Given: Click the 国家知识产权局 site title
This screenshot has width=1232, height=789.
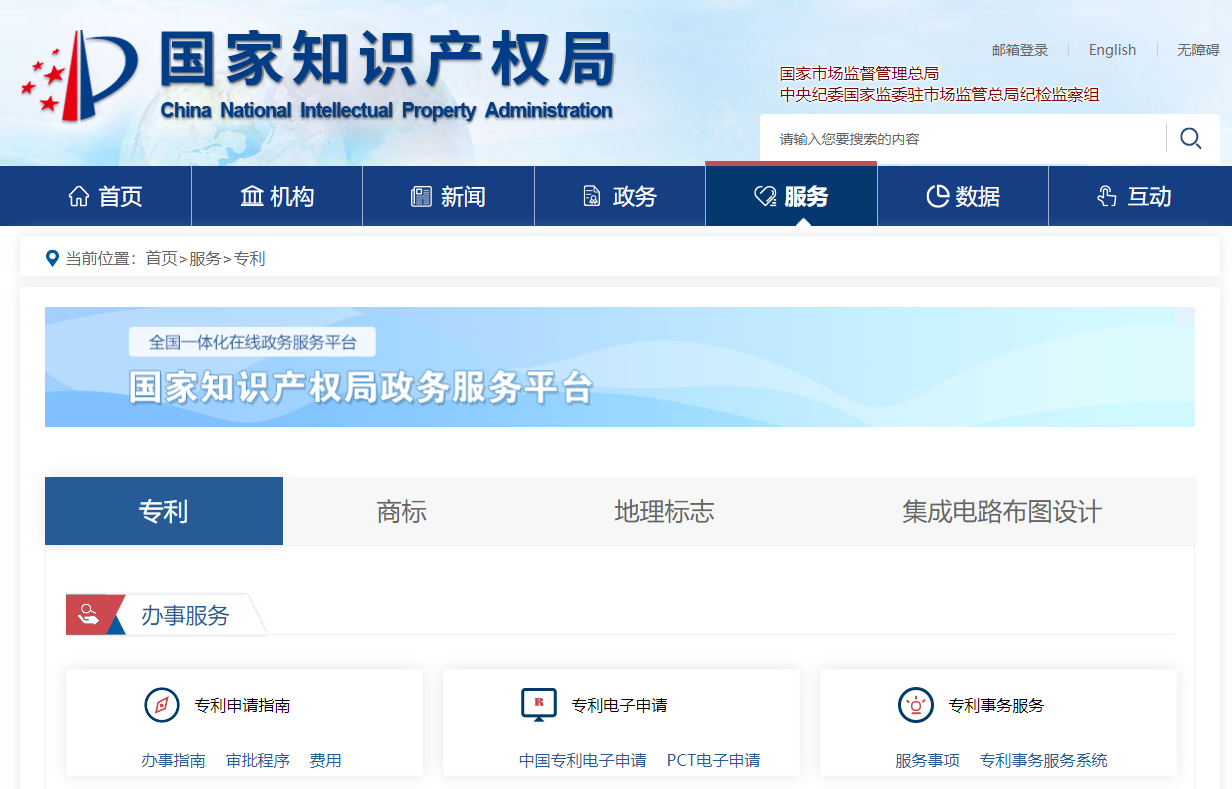Looking at the screenshot, I should click(x=387, y=60).
